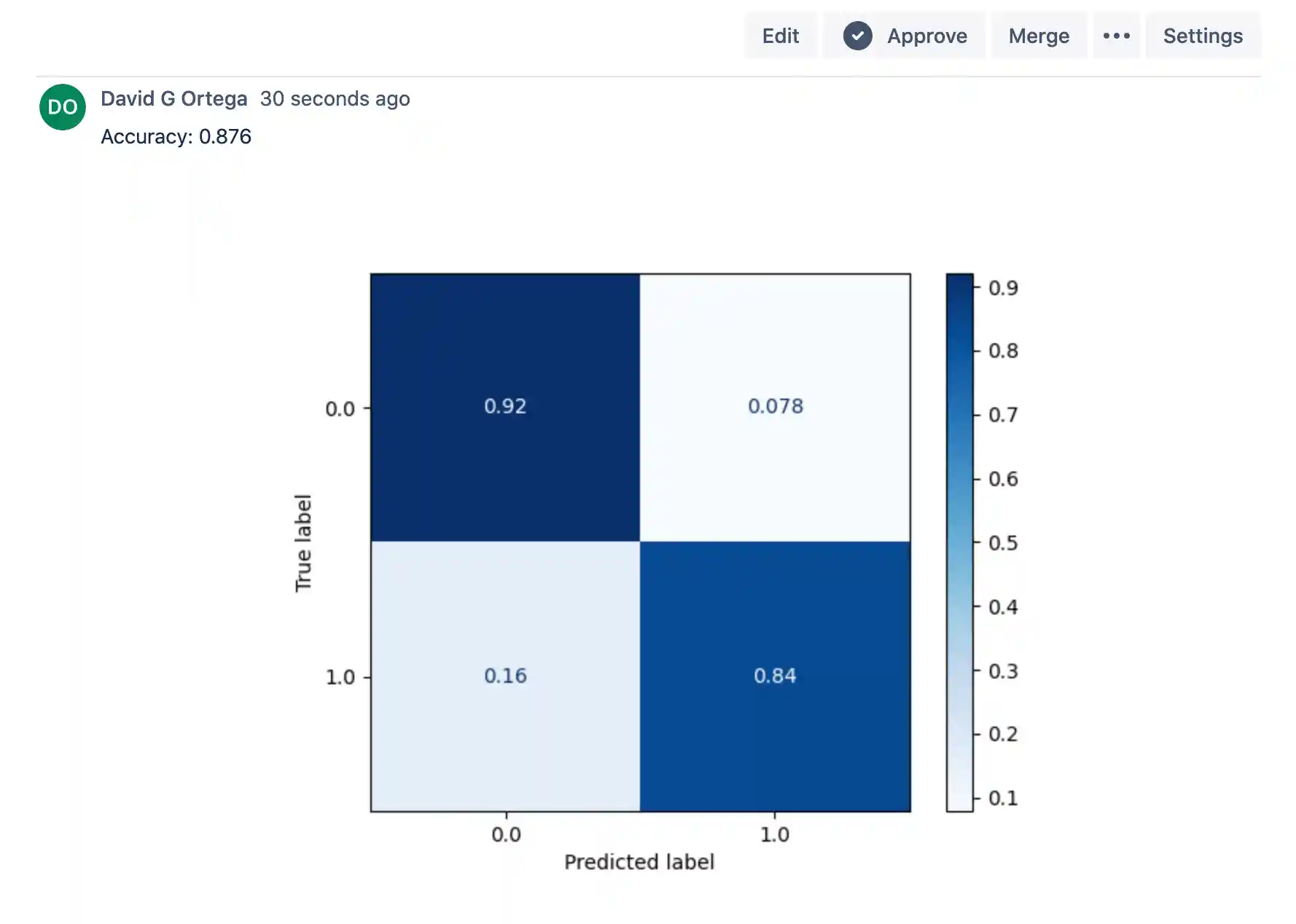Open the Settings page
The image size is (1296, 924).
1203,35
